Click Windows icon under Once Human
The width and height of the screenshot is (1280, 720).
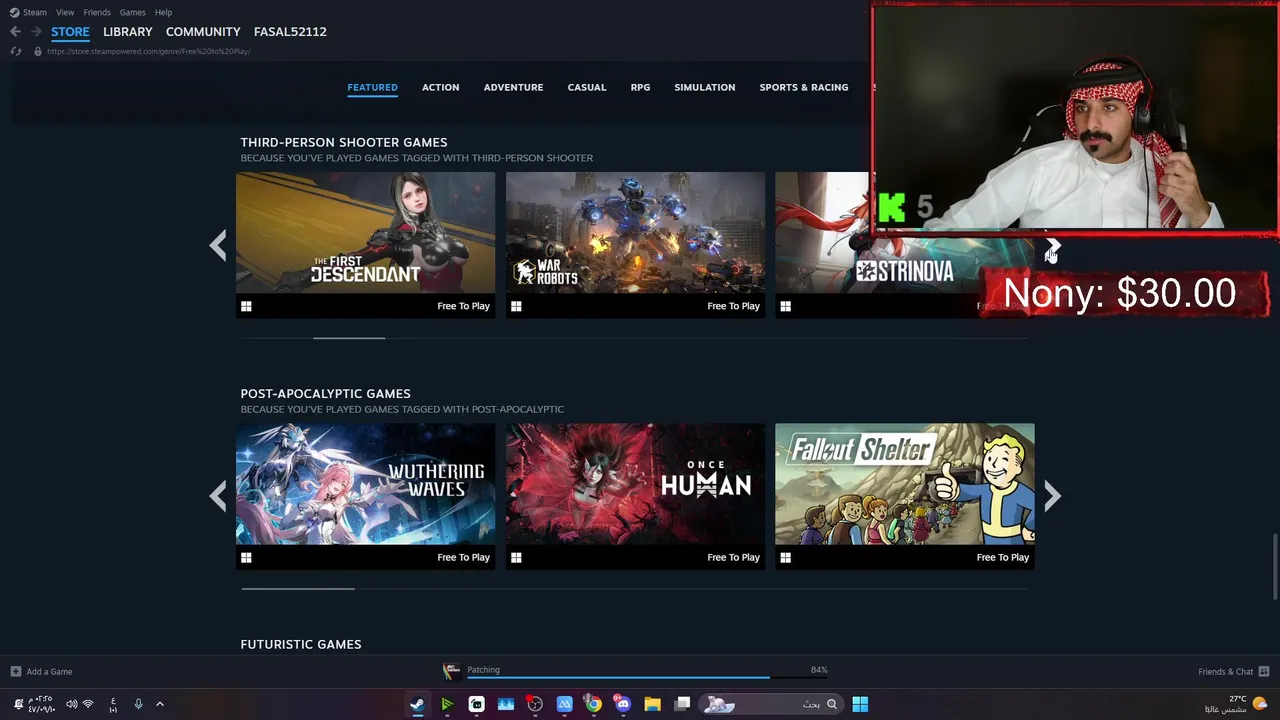coord(516,557)
